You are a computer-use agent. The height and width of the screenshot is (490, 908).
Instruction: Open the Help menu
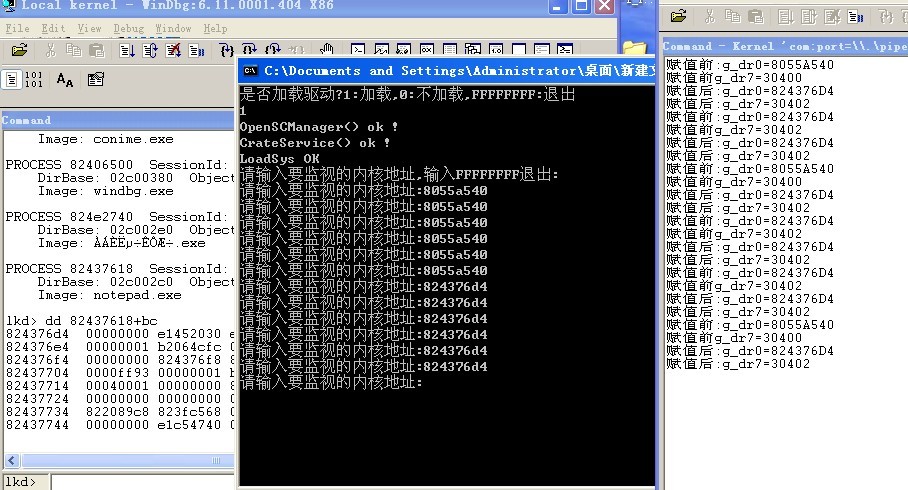click(x=215, y=28)
